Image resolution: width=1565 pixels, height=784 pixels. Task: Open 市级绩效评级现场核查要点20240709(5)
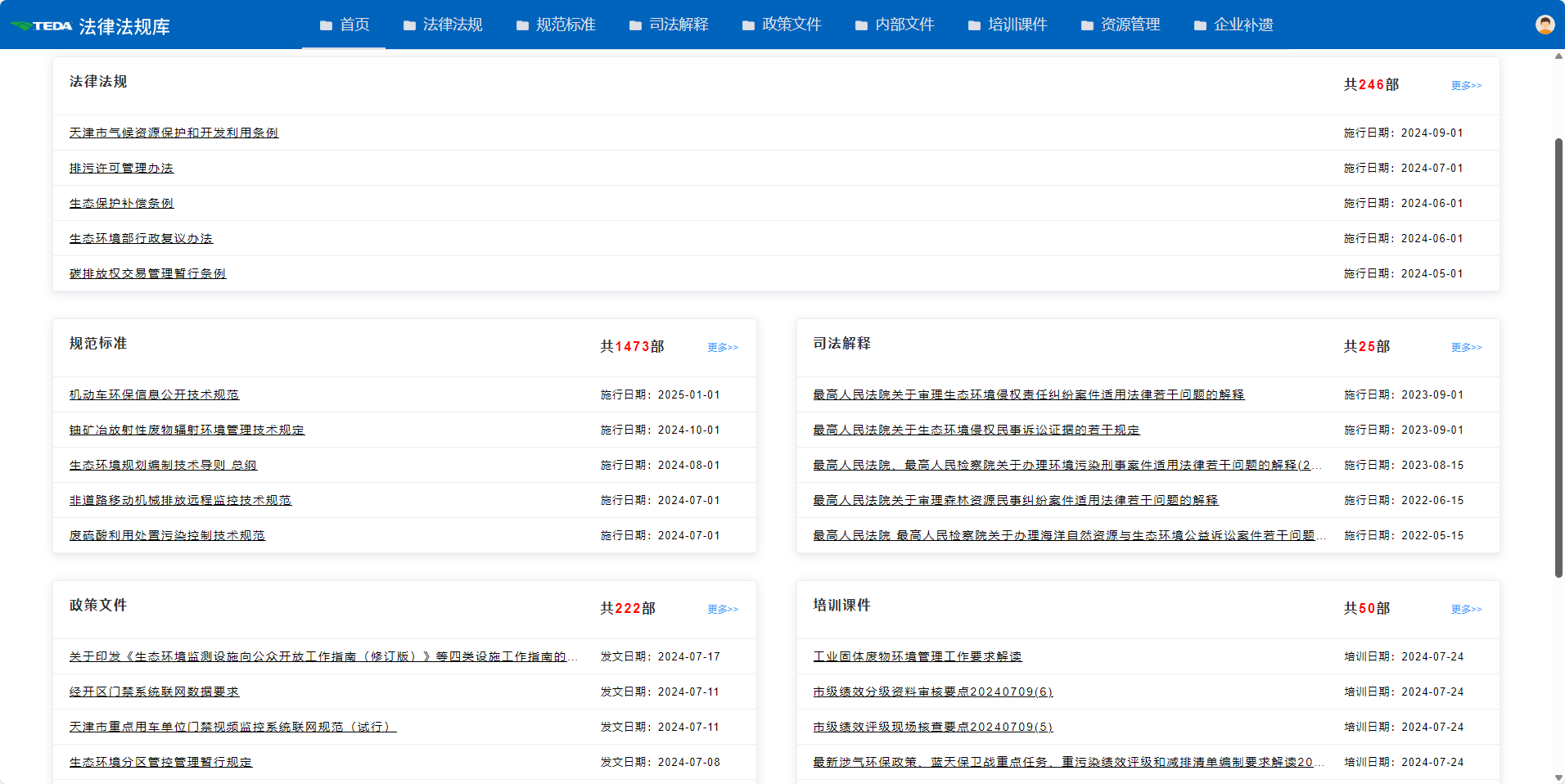click(x=932, y=727)
